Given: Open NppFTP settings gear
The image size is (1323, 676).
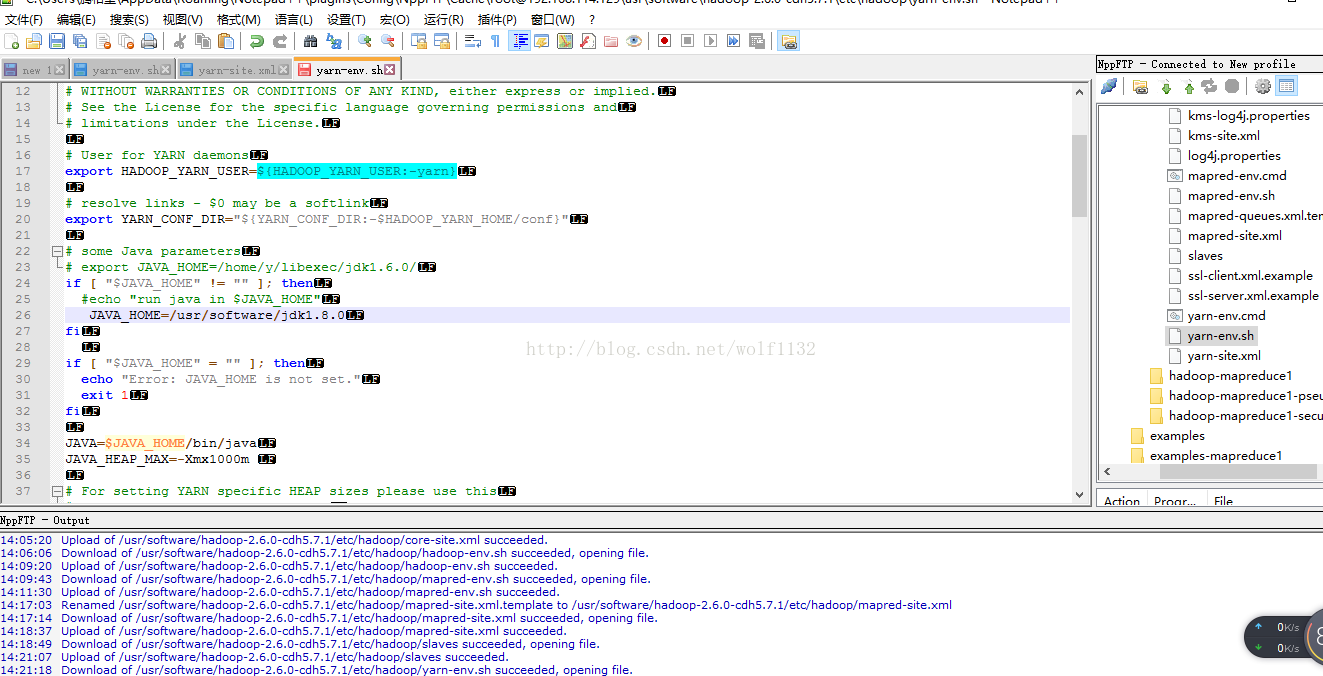Looking at the screenshot, I should point(1263,87).
